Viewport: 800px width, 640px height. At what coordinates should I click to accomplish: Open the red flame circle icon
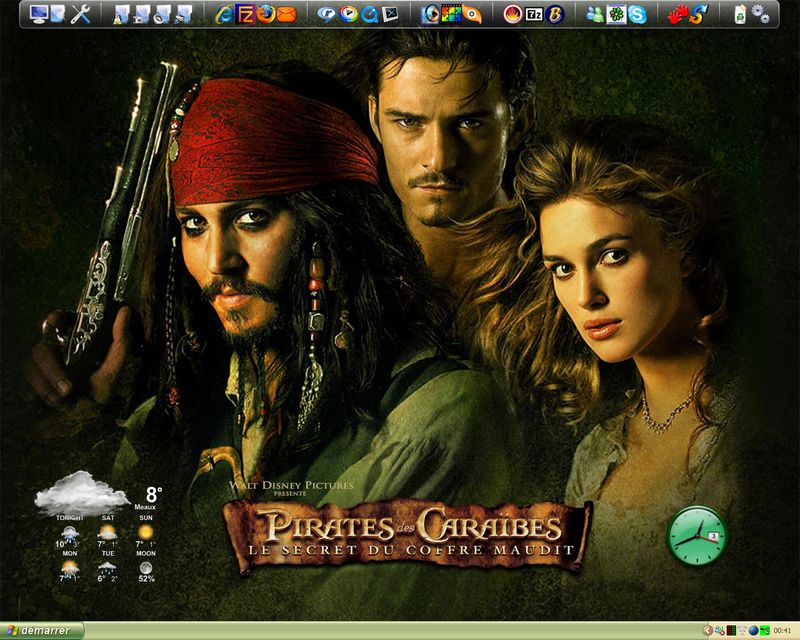(512, 14)
